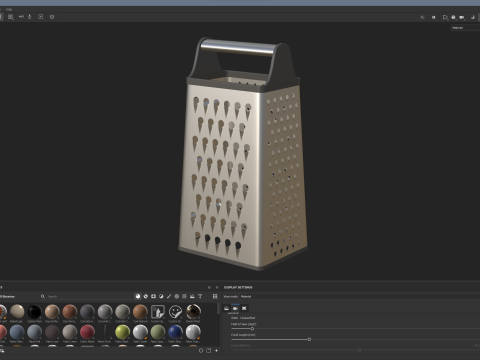Filter assets by alphas icon
480x360 pixels.
coord(177,296)
